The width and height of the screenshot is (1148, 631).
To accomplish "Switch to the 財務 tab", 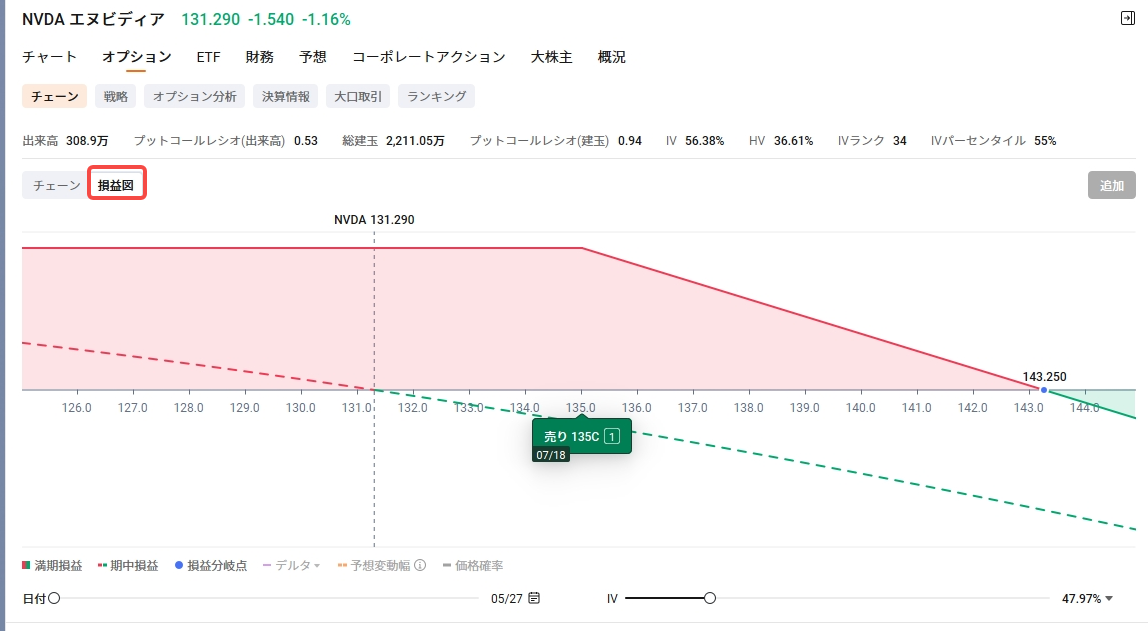I will pyautogui.click(x=260, y=57).
